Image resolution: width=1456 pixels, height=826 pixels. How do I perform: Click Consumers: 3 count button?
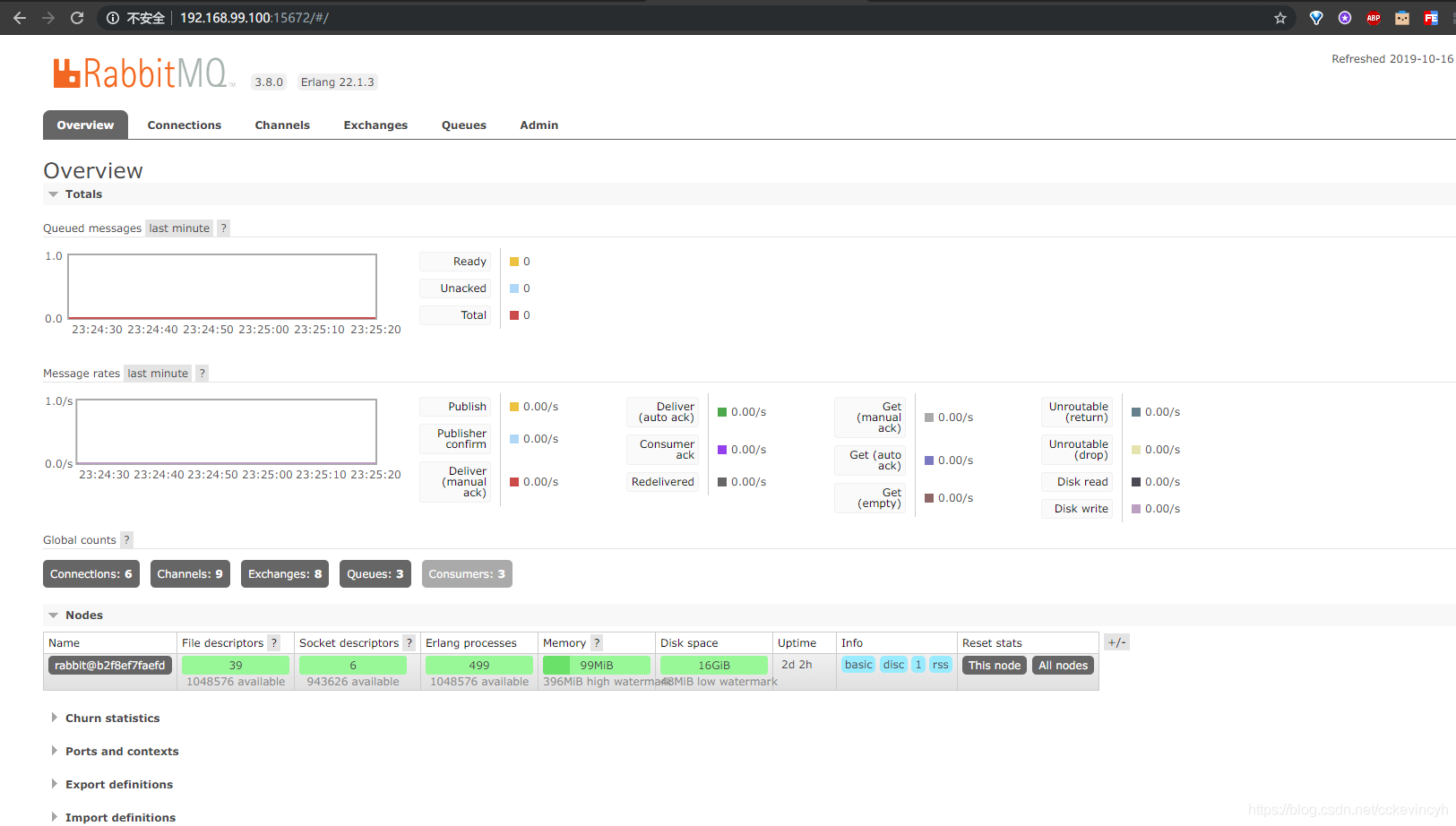click(x=467, y=574)
